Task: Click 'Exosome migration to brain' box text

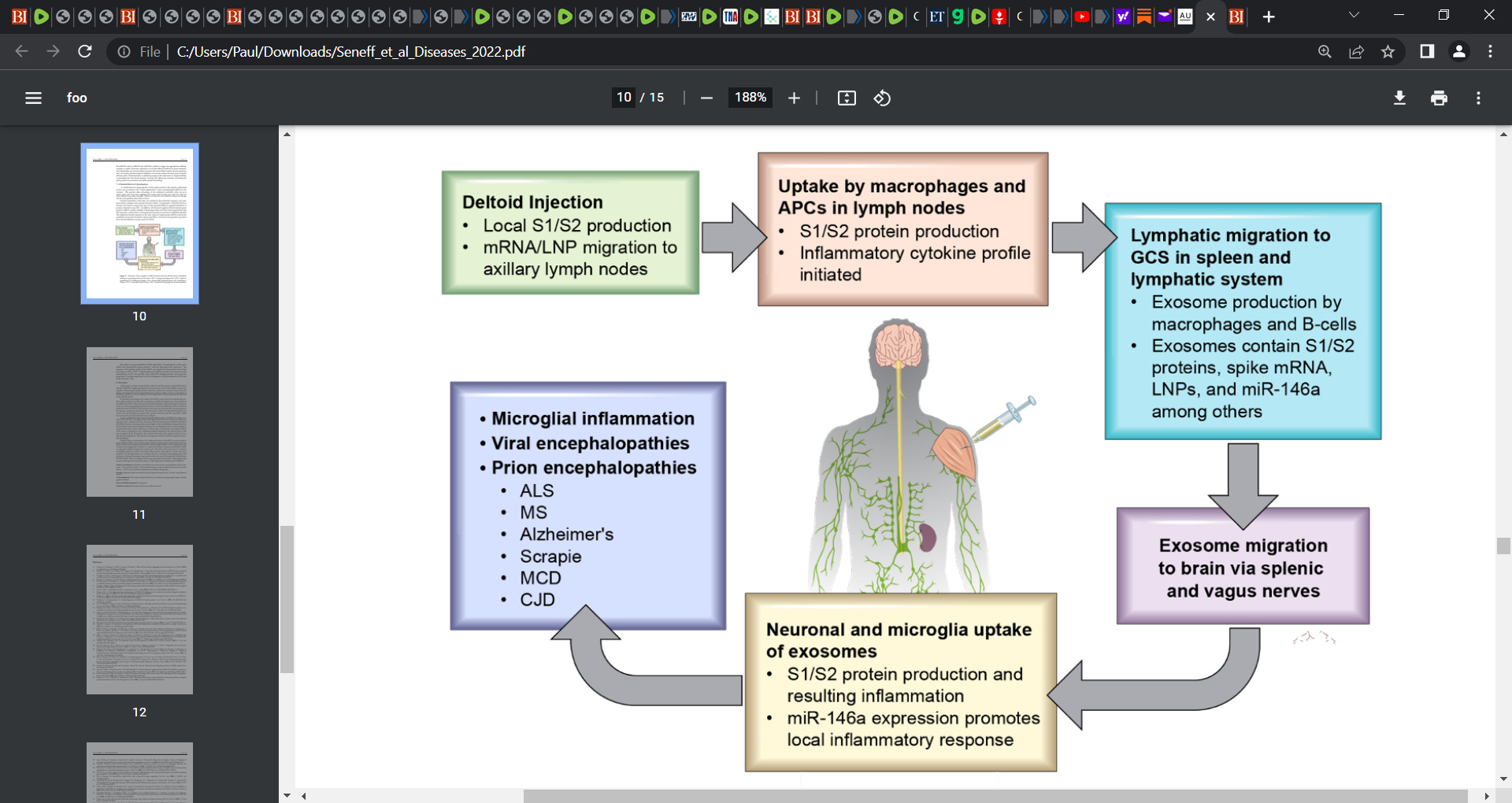Action: [1243, 568]
